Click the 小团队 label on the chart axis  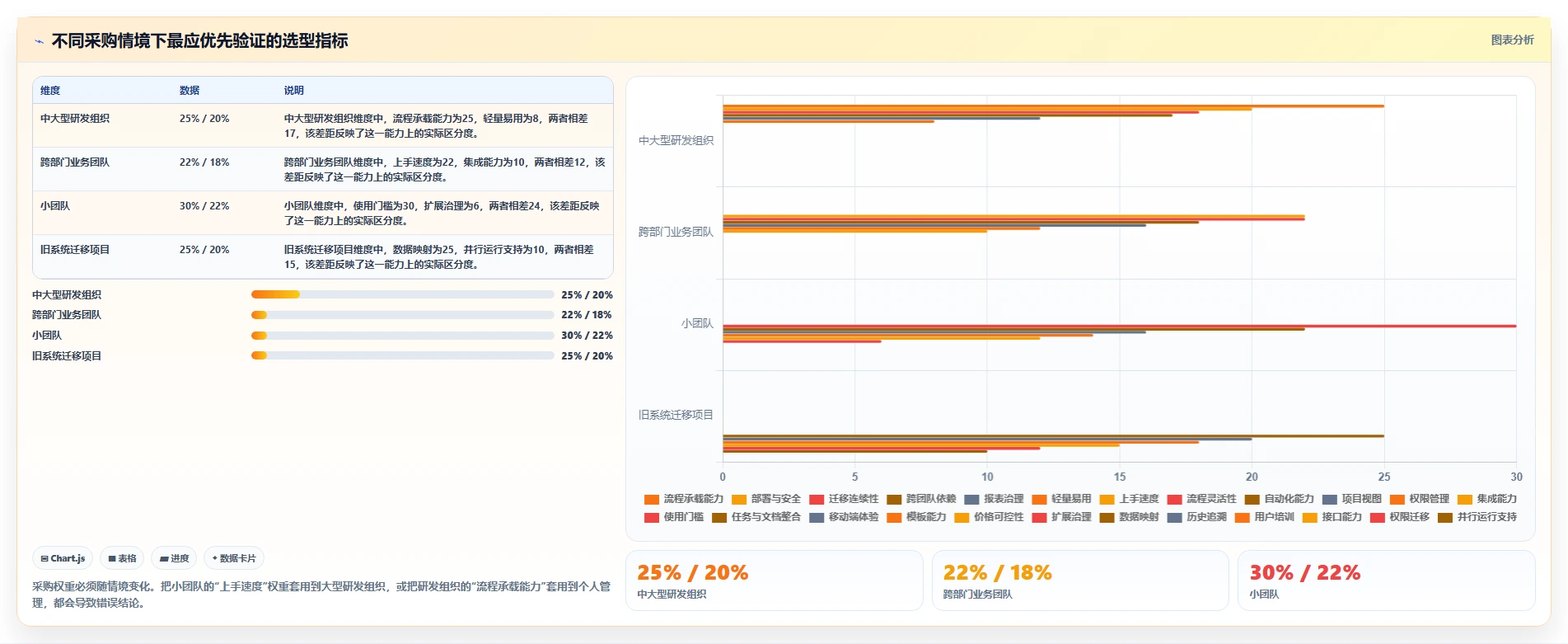pos(697,324)
